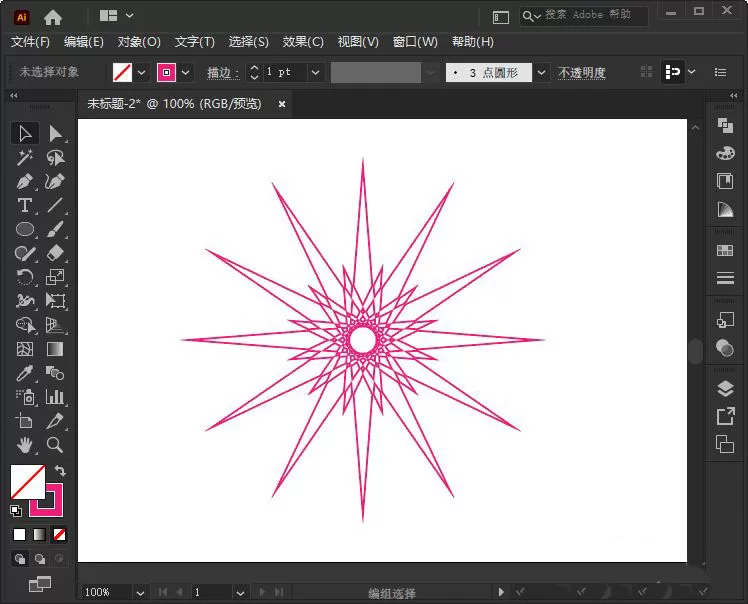Set paint mode to Gradient
The height and width of the screenshot is (604, 748).
click(x=40, y=534)
